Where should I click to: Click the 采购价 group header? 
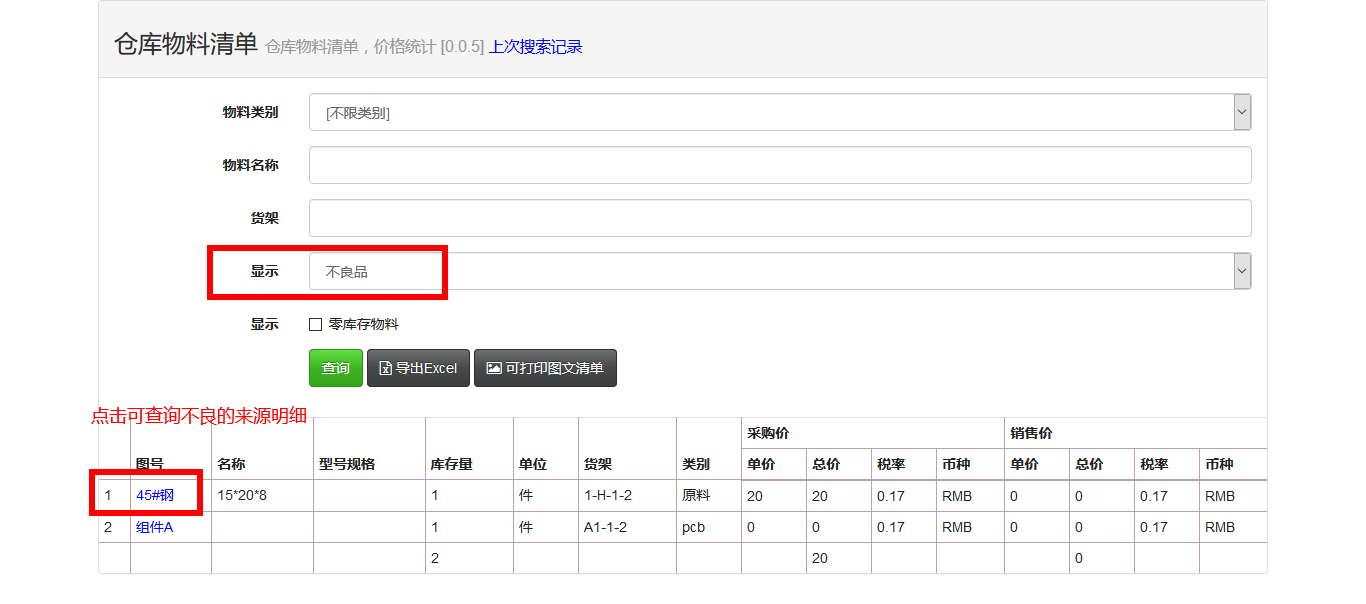click(x=768, y=433)
